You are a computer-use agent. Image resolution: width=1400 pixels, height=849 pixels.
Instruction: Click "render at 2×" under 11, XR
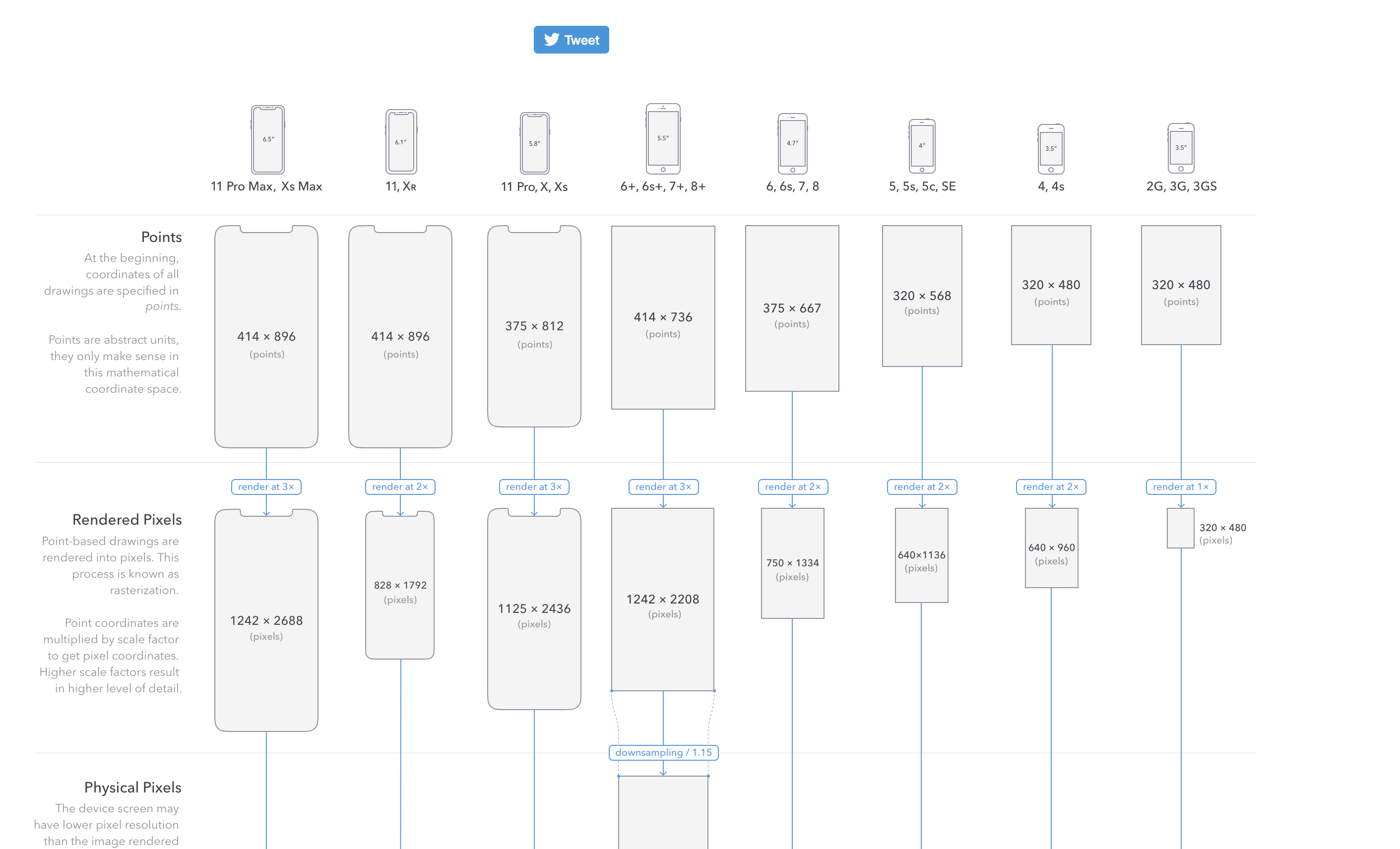(x=400, y=486)
